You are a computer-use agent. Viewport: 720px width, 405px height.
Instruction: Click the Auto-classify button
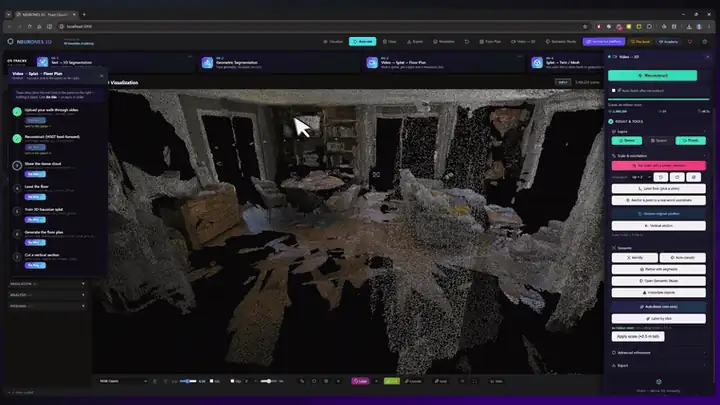click(682, 258)
